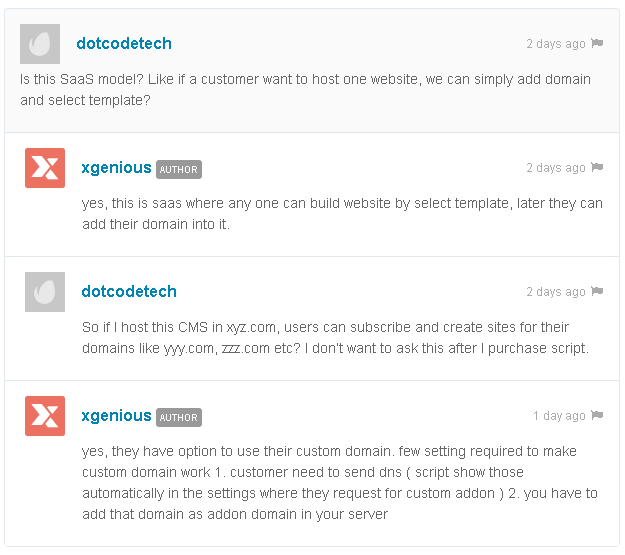Open timestamp on the xyz.com hosting comment

coord(556,291)
